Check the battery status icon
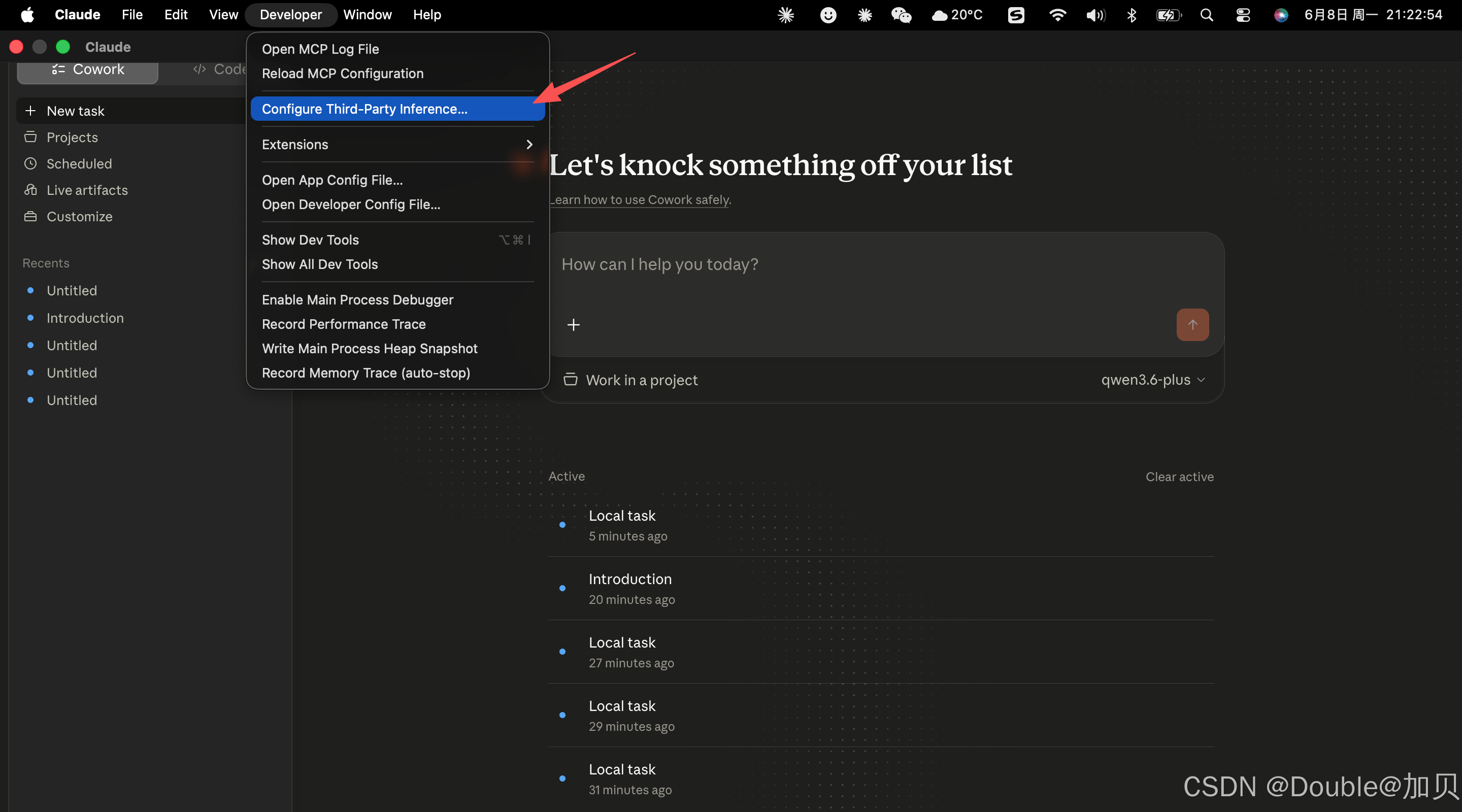 (x=1169, y=15)
